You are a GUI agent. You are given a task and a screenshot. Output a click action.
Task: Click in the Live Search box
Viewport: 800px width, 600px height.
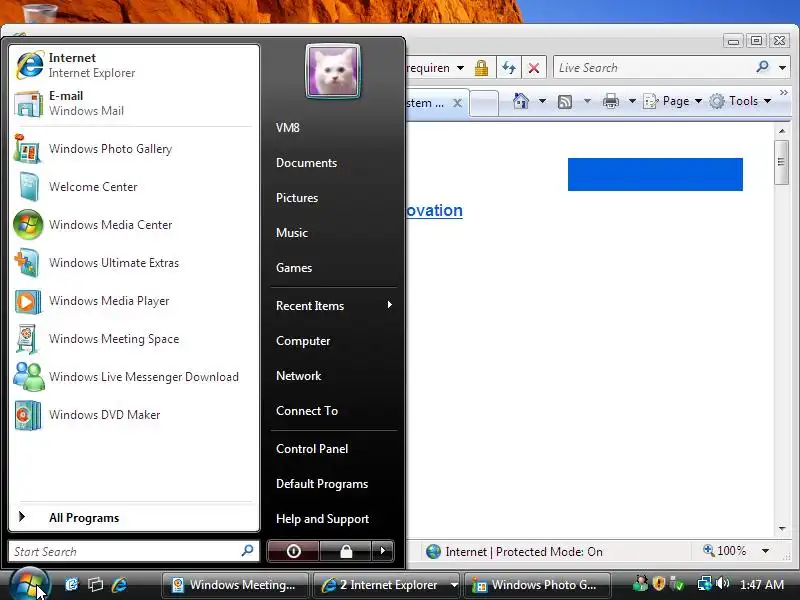coord(653,67)
